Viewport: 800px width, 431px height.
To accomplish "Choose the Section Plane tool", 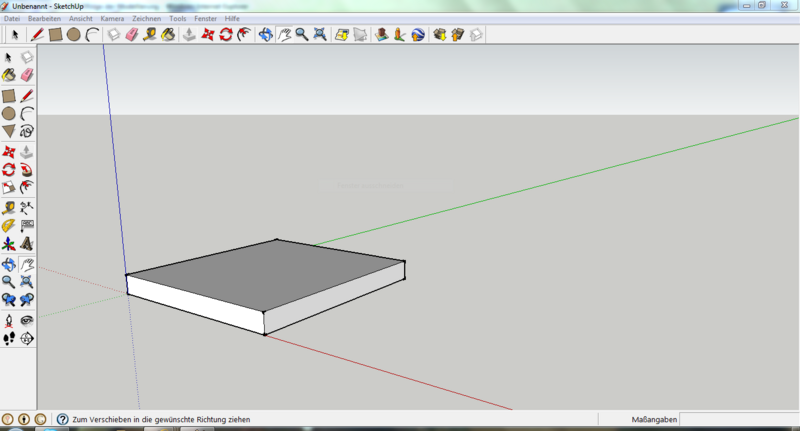I will click(27, 339).
